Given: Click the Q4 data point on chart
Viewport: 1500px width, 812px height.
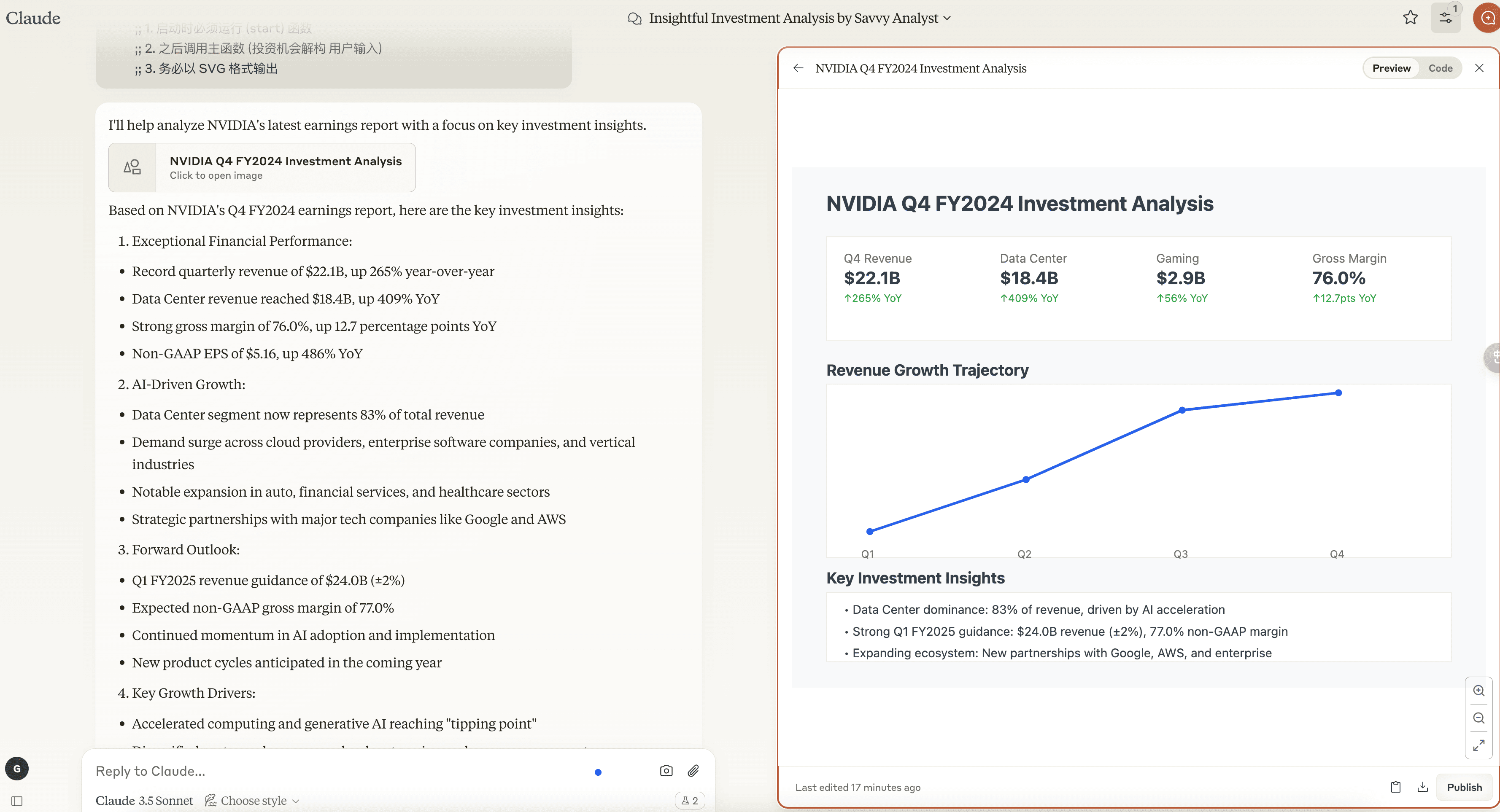Looking at the screenshot, I should coord(1339,393).
